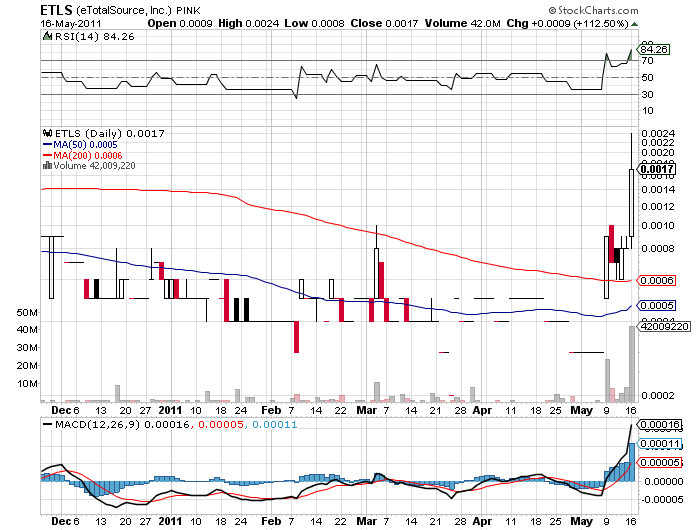Click the Low 0.0008 value in the header

click(x=314, y=23)
